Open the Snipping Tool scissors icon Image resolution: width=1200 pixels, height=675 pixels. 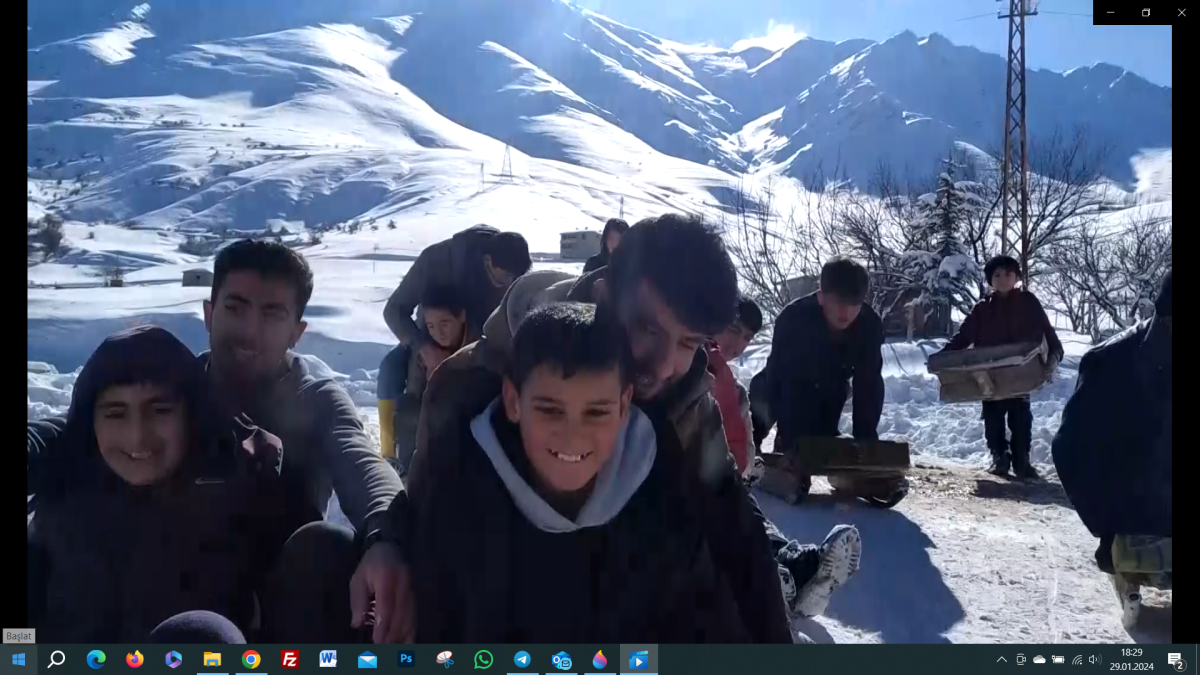pyautogui.click(x=445, y=659)
